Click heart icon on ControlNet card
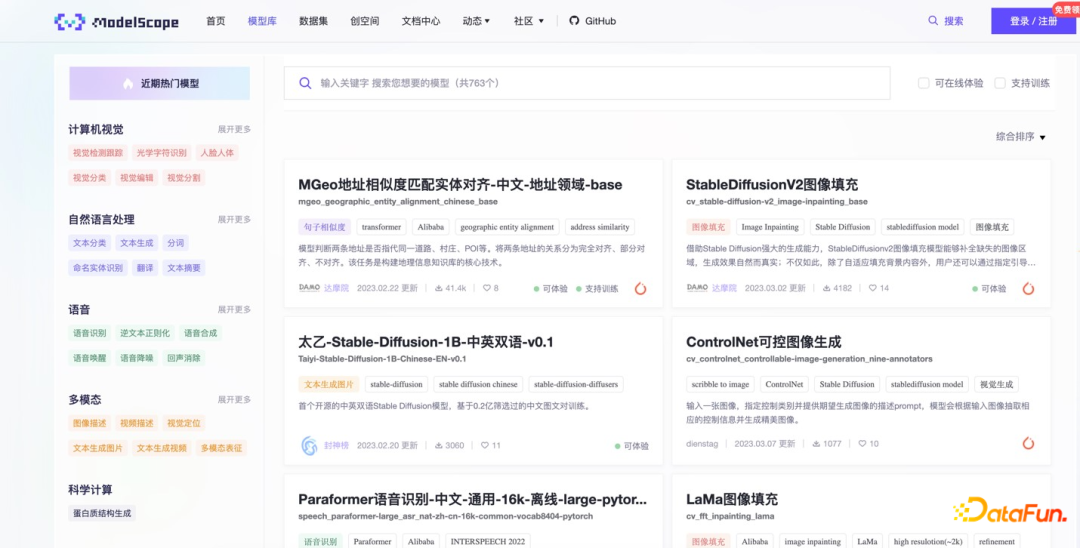Screen dimensions: 1080x548 click(862, 444)
